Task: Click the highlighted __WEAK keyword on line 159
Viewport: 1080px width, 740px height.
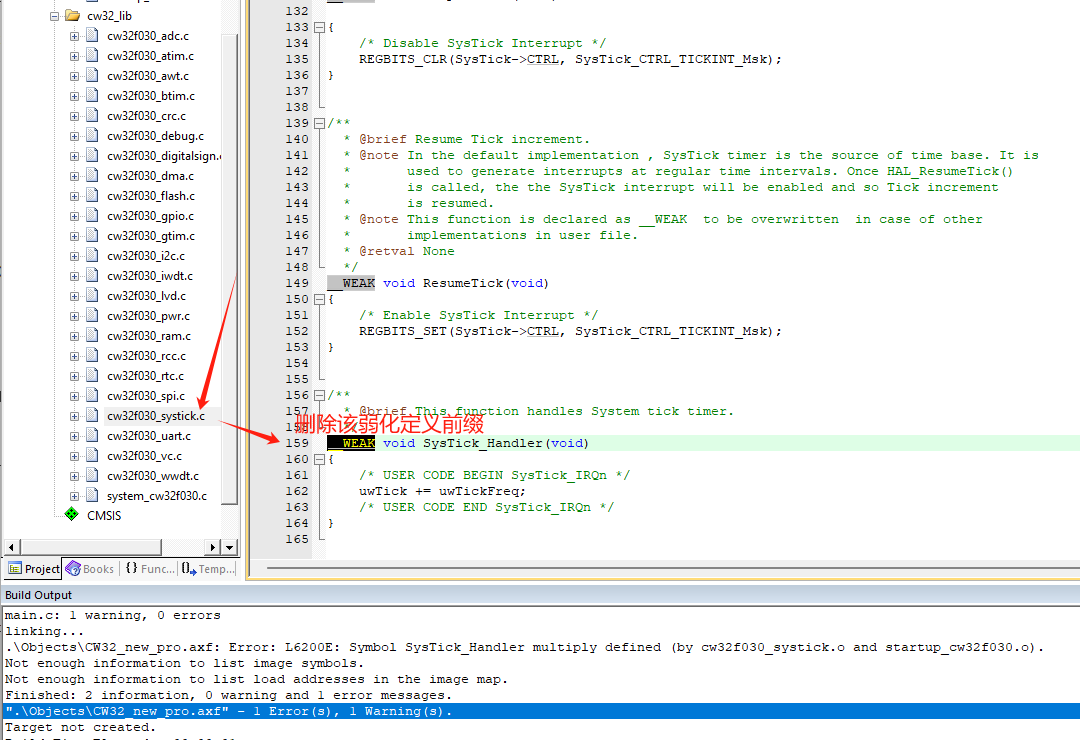Action: pos(351,443)
